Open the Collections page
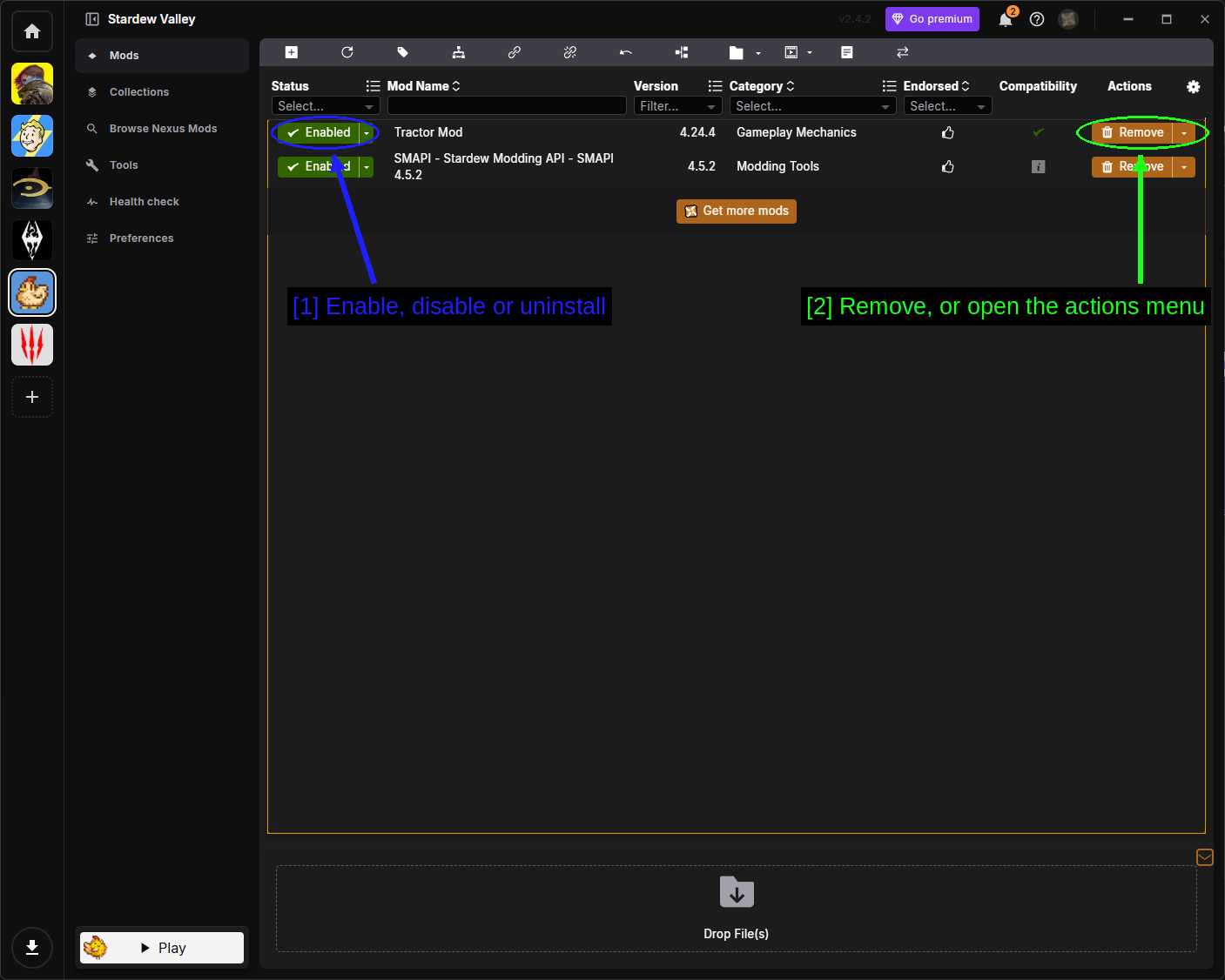The height and width of the screenshot is (980, 1225). [x=162, y=92]
